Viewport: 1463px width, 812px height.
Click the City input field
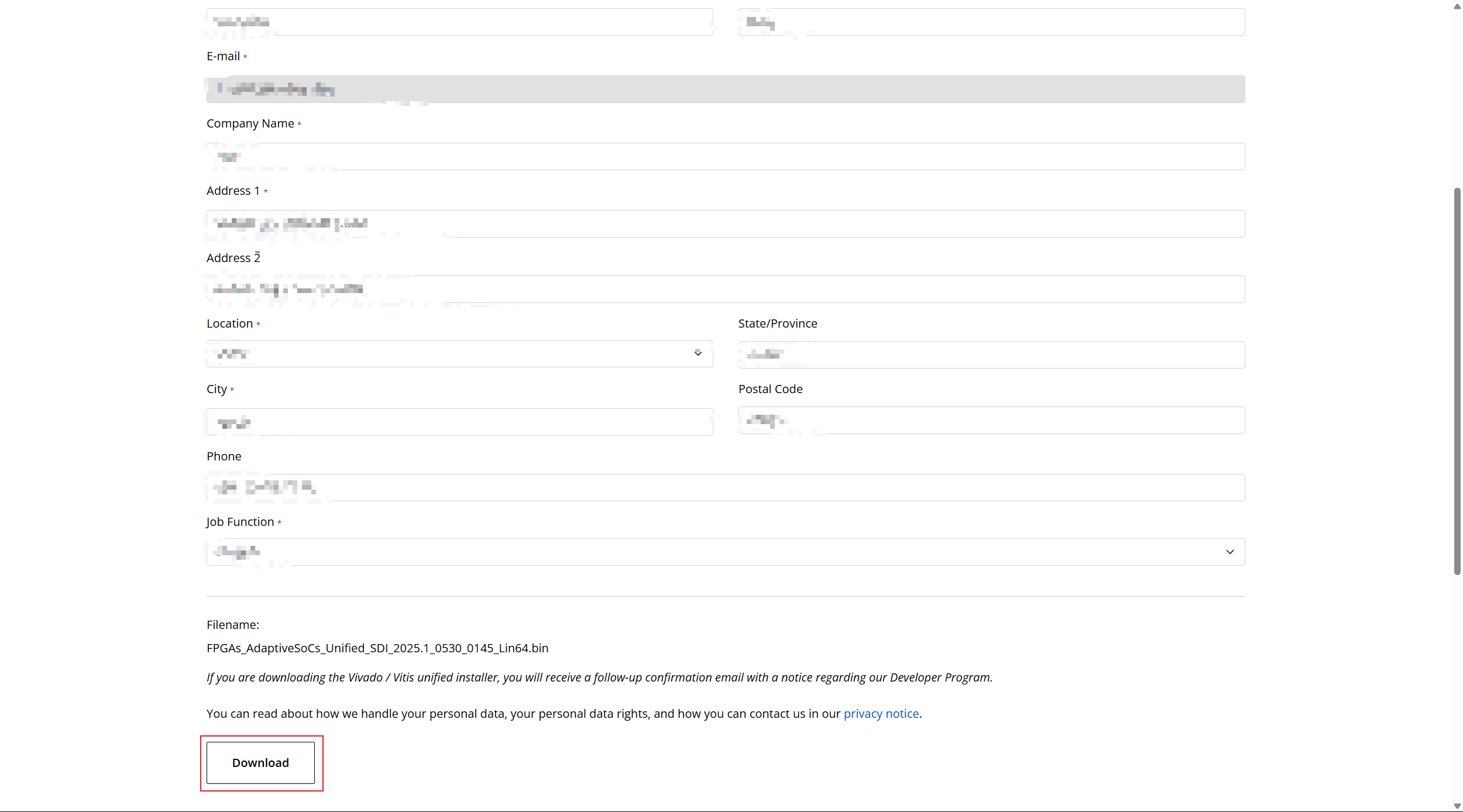(459, 422)
